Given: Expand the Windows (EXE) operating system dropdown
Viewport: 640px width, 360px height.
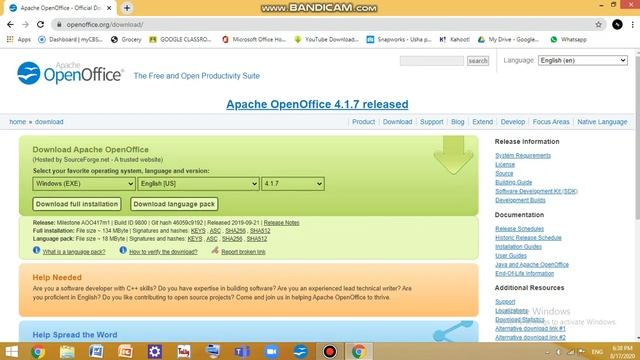Looking at the screenshot, I should 84,184.
